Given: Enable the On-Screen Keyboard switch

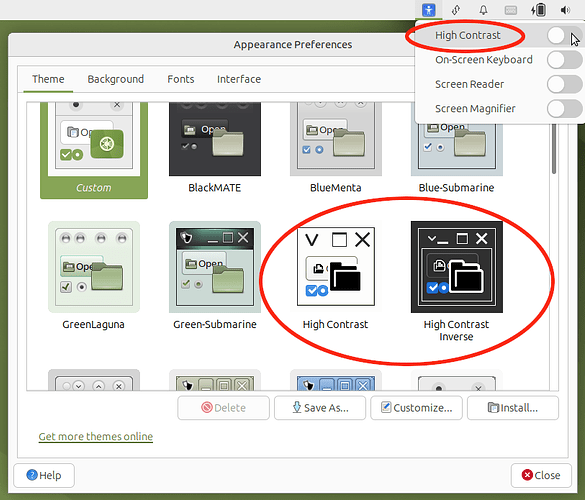Looking at the screenshot, I should (564, 60).
